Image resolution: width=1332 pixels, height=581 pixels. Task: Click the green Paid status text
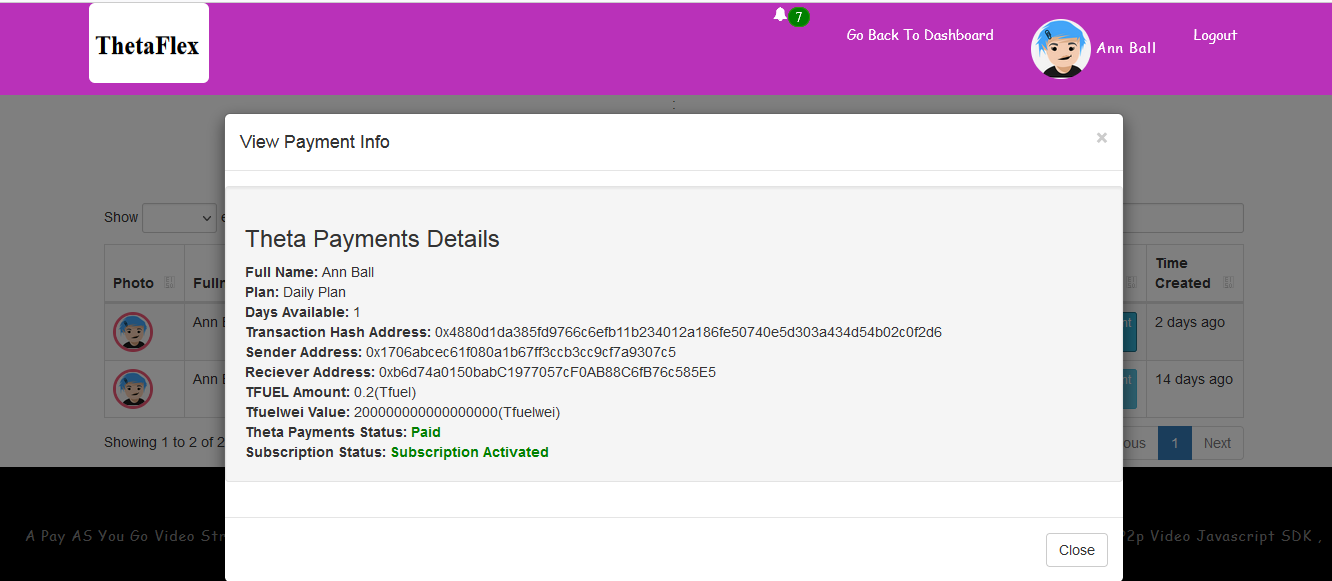pyautogui.click(x=426, y=432)
